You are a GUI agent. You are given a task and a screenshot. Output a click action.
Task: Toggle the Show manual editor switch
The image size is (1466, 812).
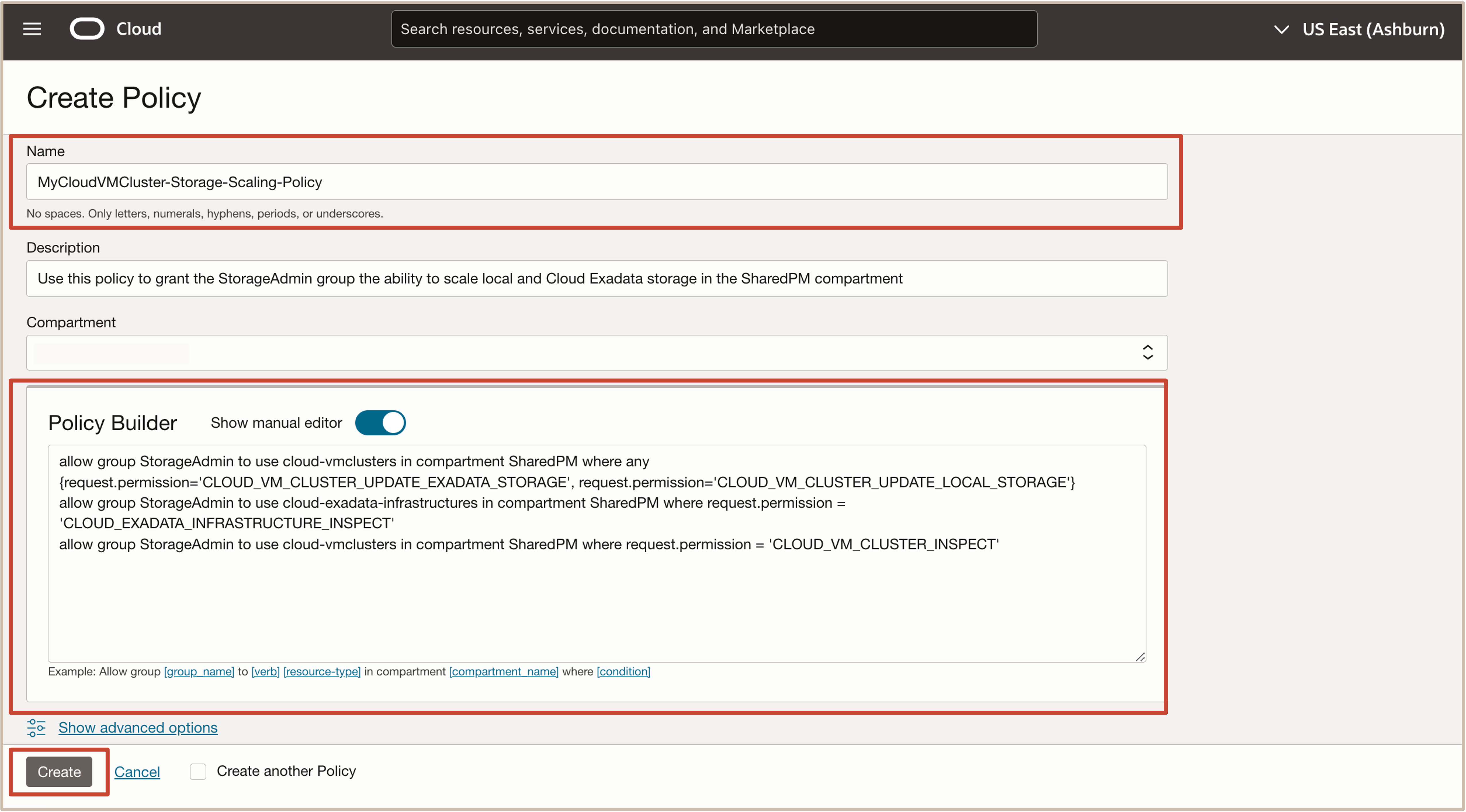380,423
